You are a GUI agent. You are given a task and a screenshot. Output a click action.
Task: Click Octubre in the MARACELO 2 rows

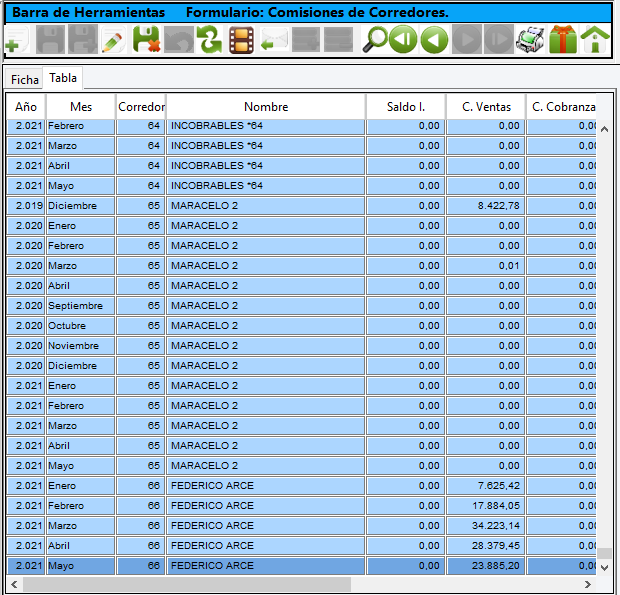pos(81,326)
